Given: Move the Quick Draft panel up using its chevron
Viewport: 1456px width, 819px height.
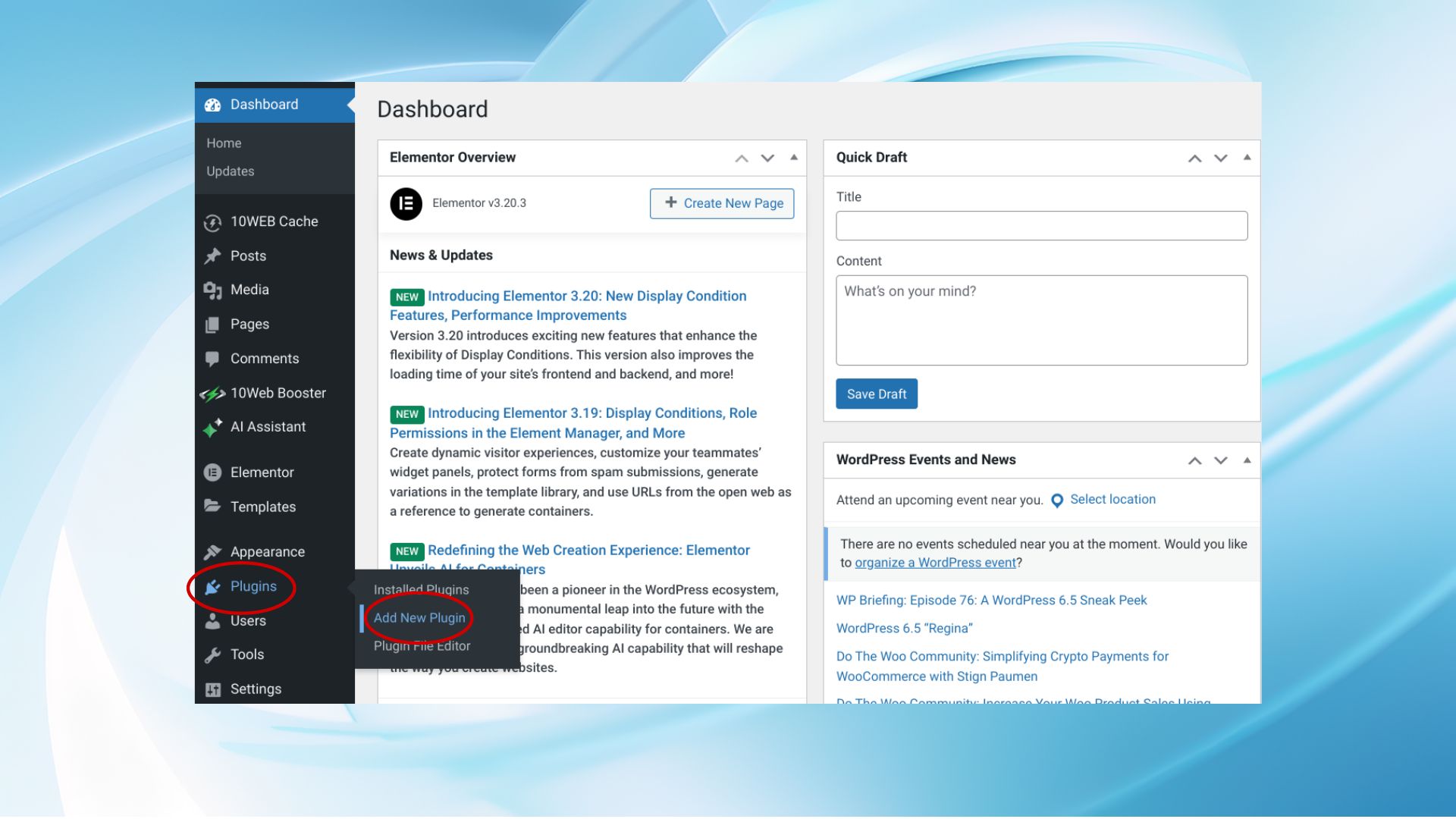Looking at the screenshot, I should (1194, 158).
